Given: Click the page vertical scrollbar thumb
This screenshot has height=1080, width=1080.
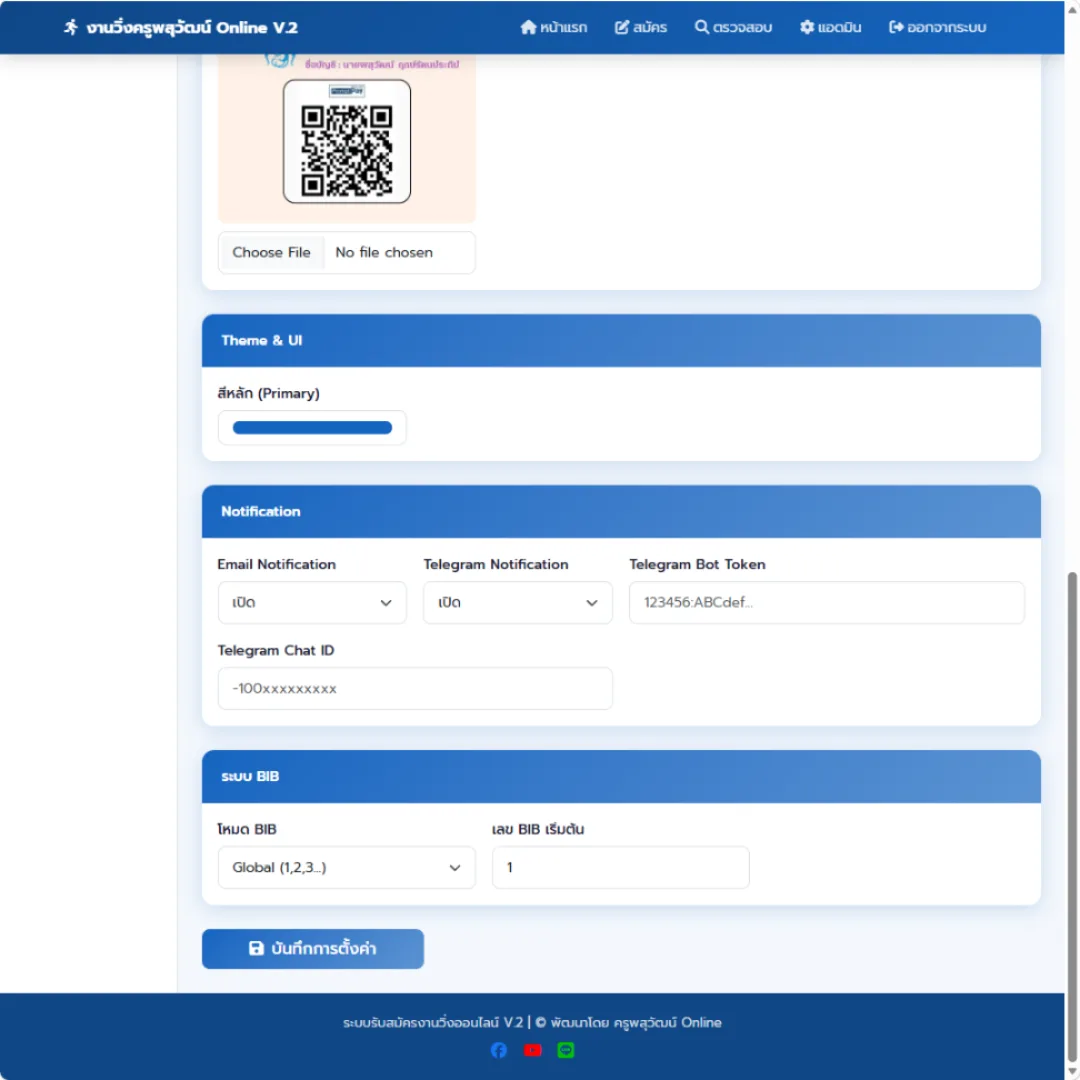Looking at the screenshot, I should (x=1072, y=816).
